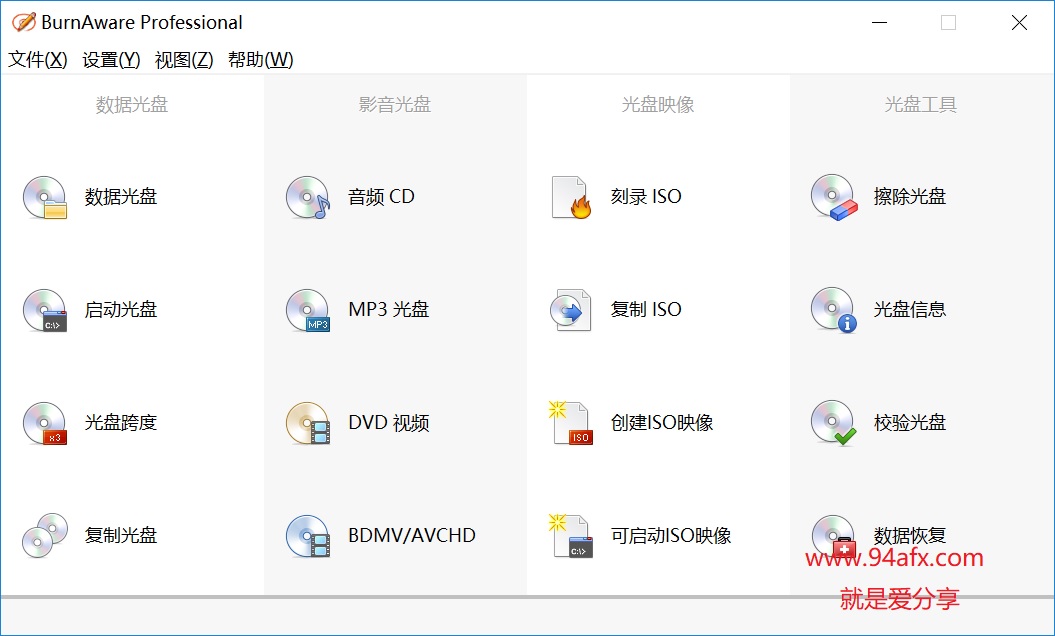Click the 光盘信息 text
1055x636 pixels.
[910, 310]
